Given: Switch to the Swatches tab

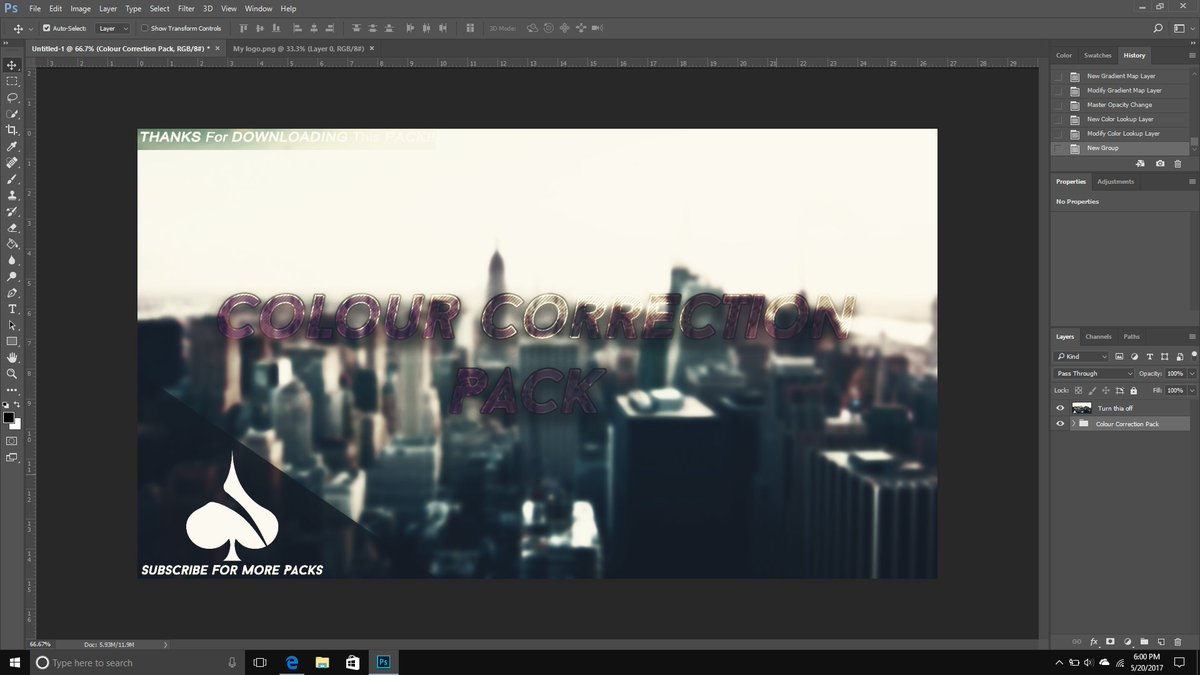Looking at the screenshot, I should (x=1097, y=55).
